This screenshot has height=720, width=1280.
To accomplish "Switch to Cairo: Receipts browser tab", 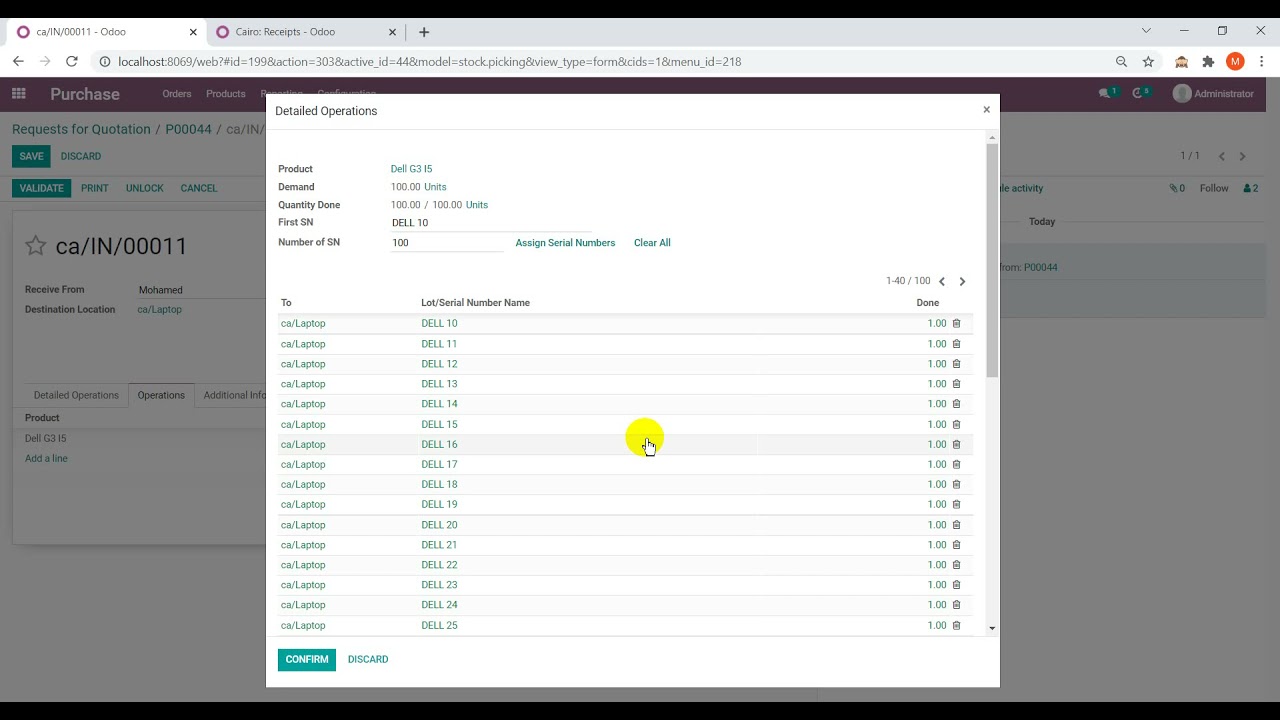I will [304, 32].
